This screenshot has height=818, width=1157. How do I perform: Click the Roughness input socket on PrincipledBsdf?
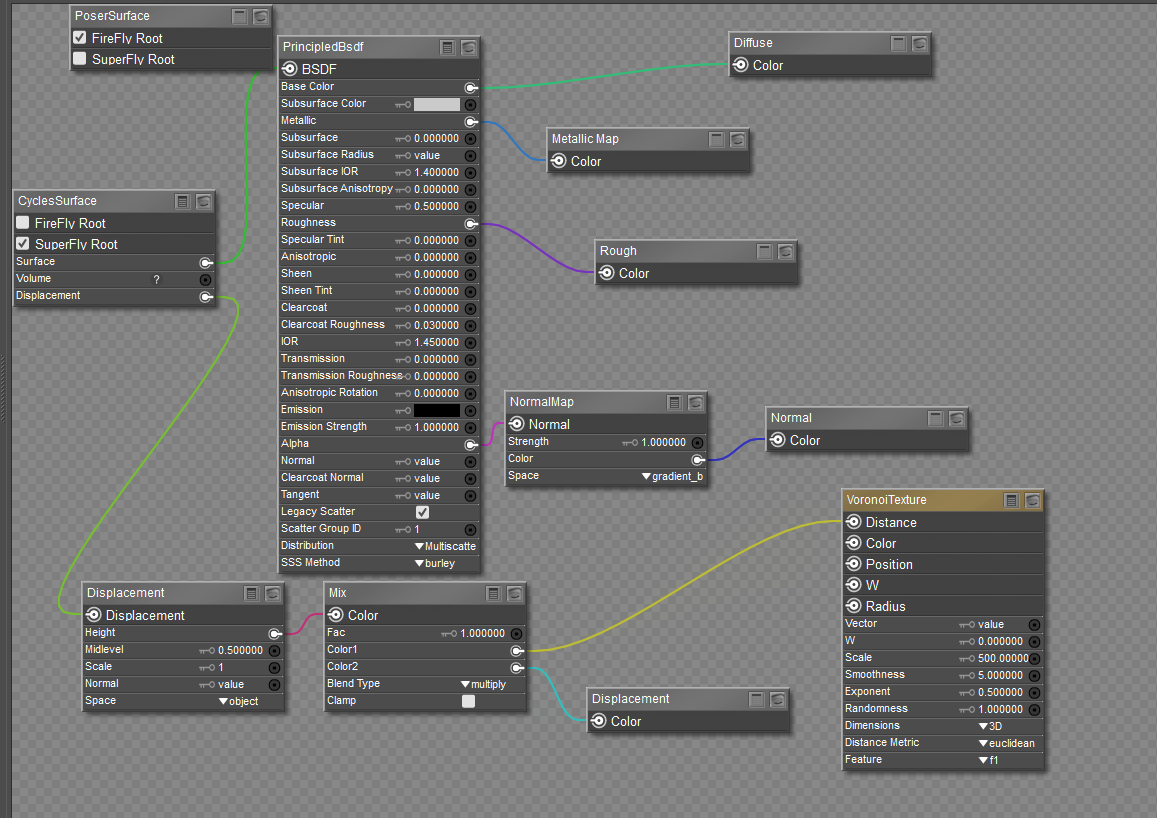pyautogui.click(x=470, y=223)
